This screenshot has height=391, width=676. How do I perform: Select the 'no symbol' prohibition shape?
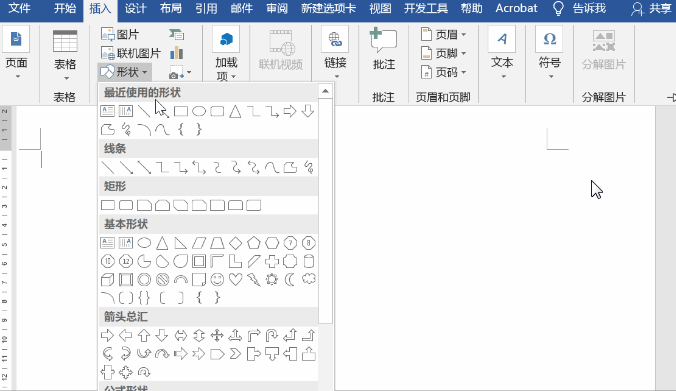162,279
